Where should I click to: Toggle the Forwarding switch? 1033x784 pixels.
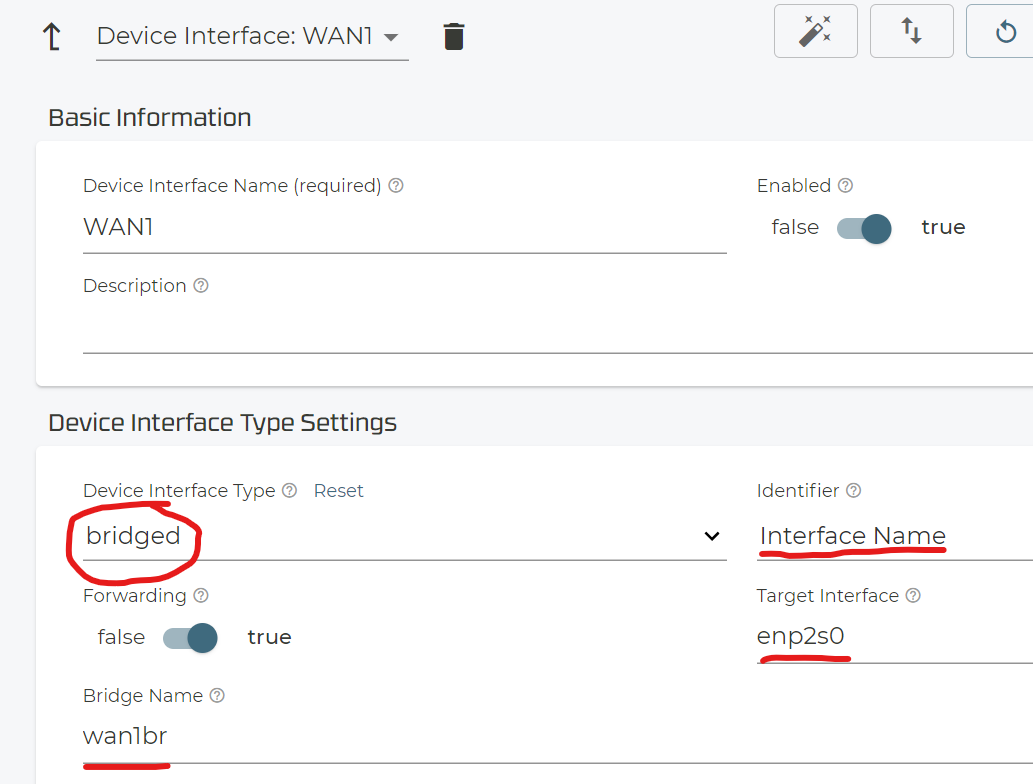(190, 638)
